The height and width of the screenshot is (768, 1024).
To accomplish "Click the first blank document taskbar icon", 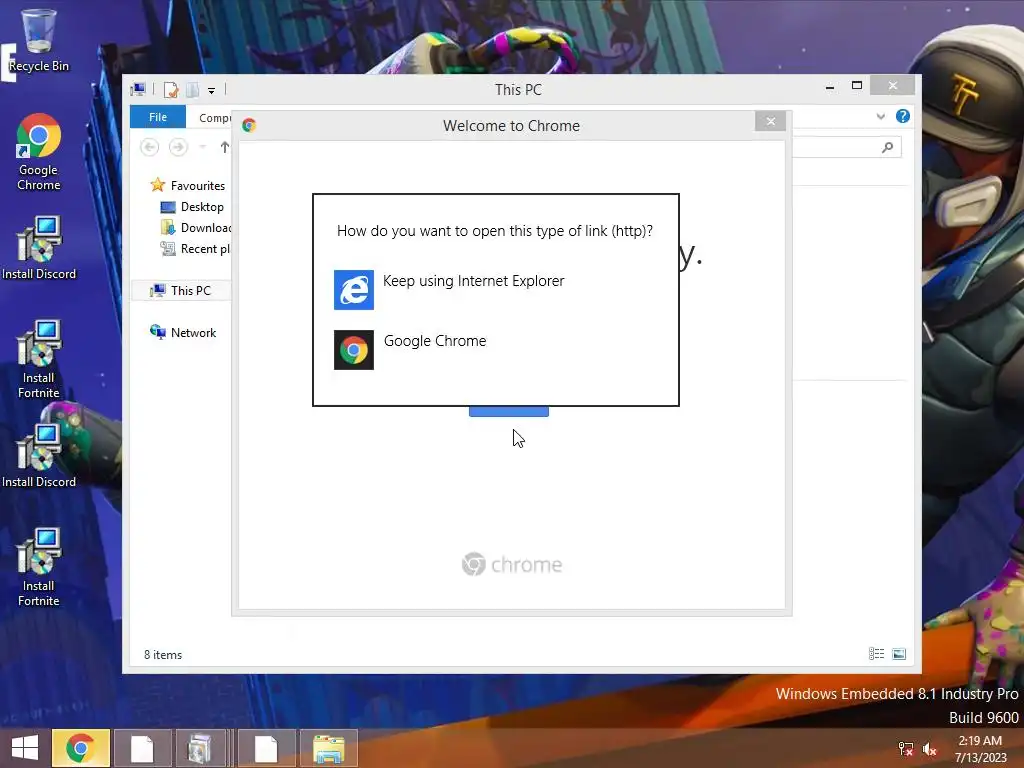I will pos(142,748).
